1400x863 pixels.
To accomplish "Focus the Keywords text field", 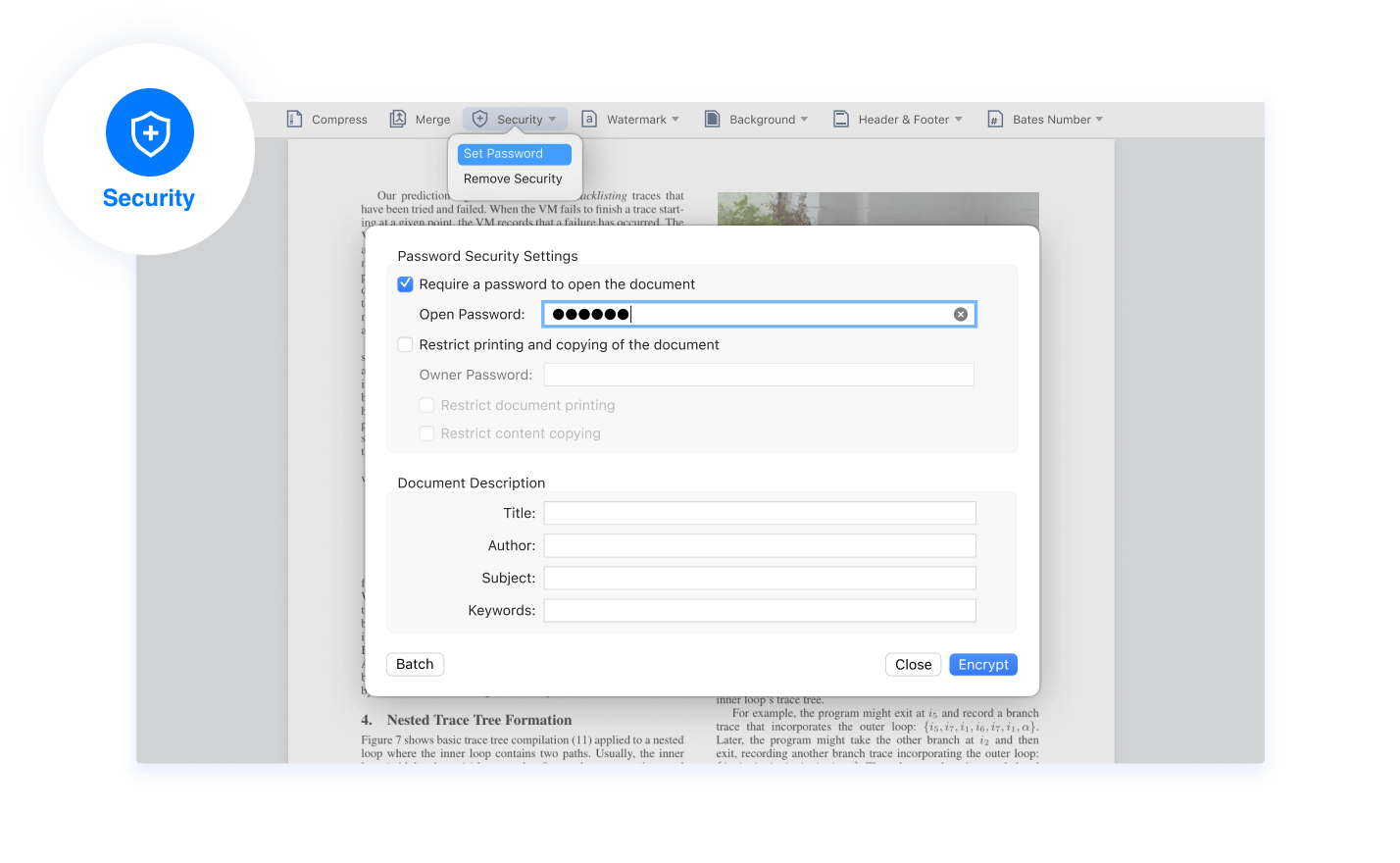I will click(760, 610).
